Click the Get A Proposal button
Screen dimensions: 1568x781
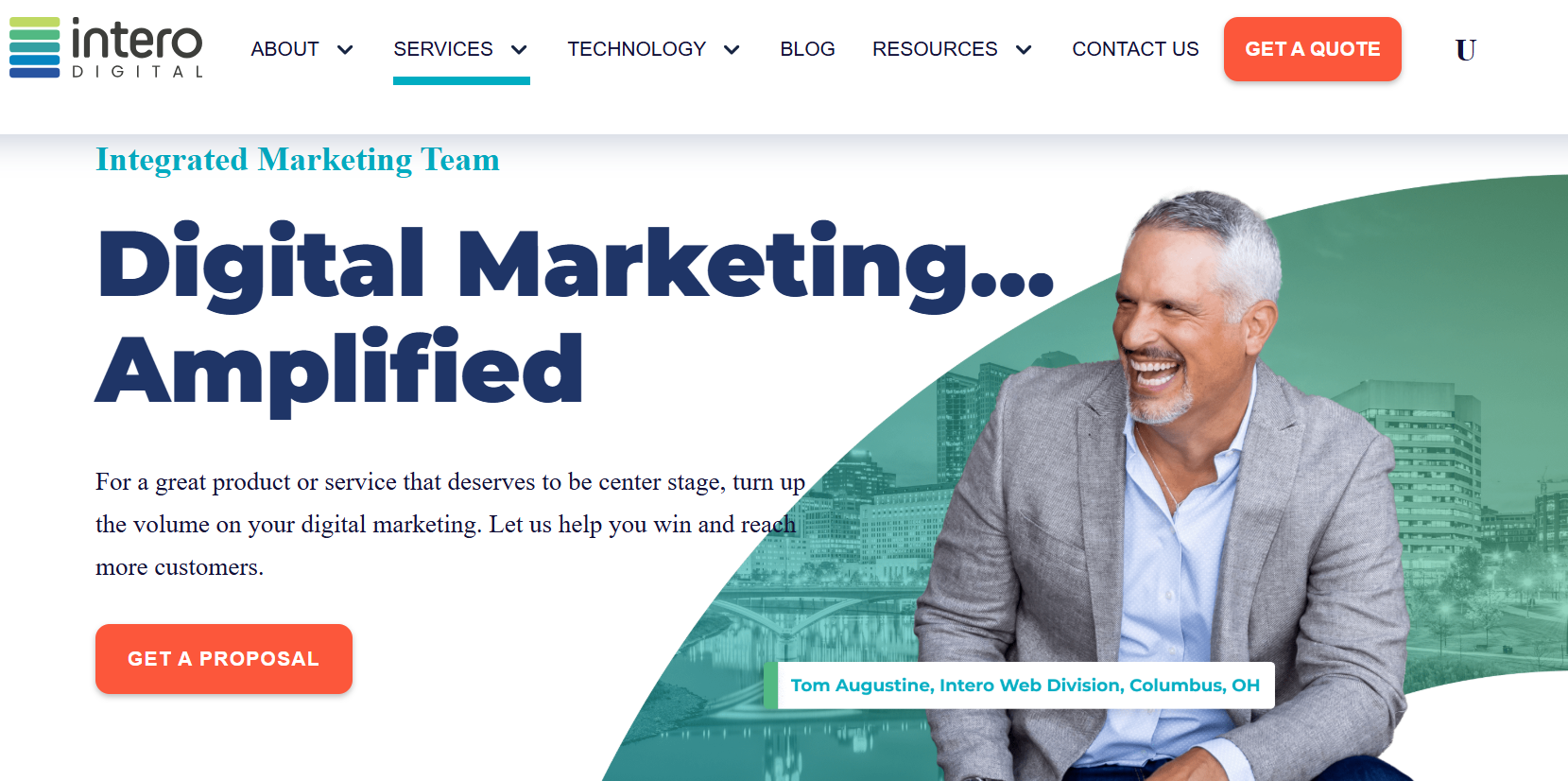click(224, 659)
